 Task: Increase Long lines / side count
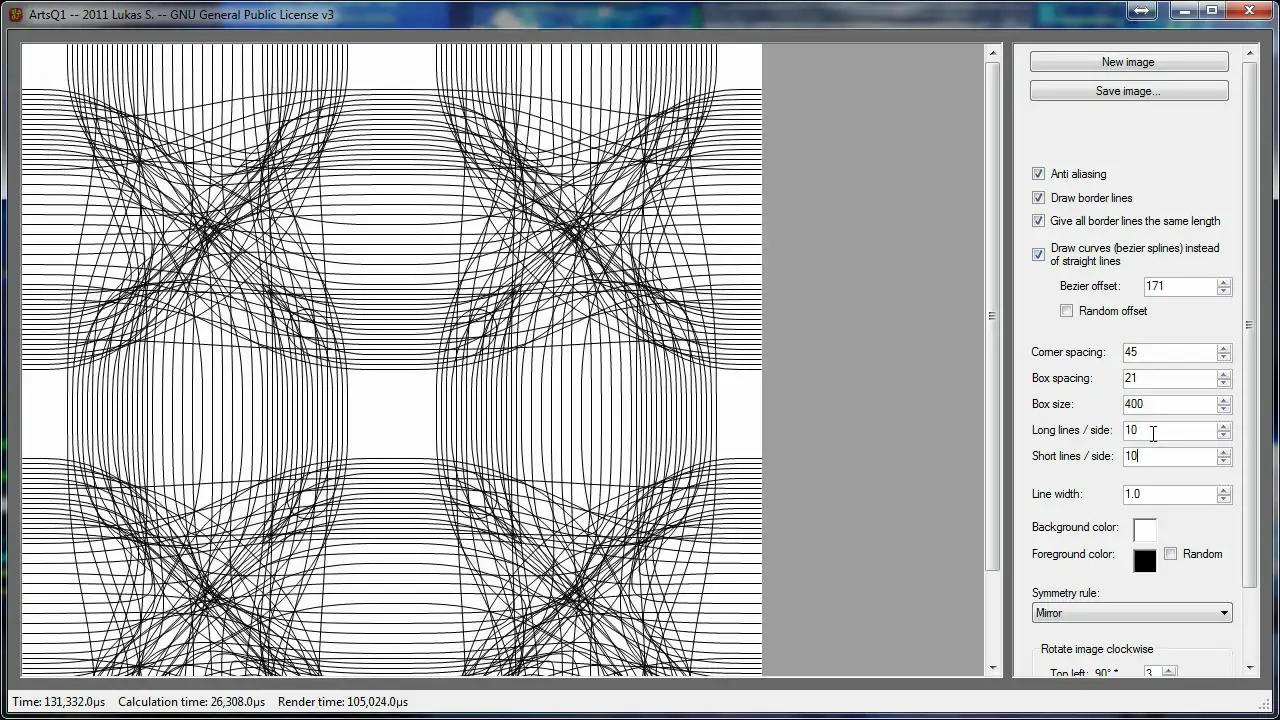(x=1224, y=426)
